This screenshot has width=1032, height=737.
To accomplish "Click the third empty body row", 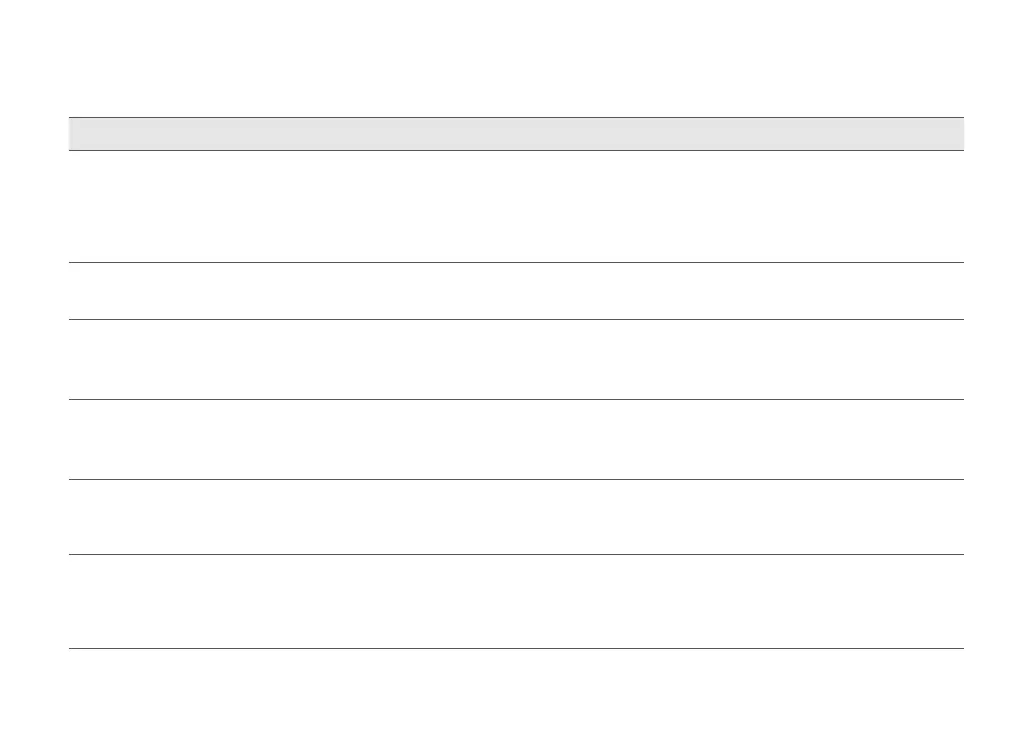I will pos(516,359).
